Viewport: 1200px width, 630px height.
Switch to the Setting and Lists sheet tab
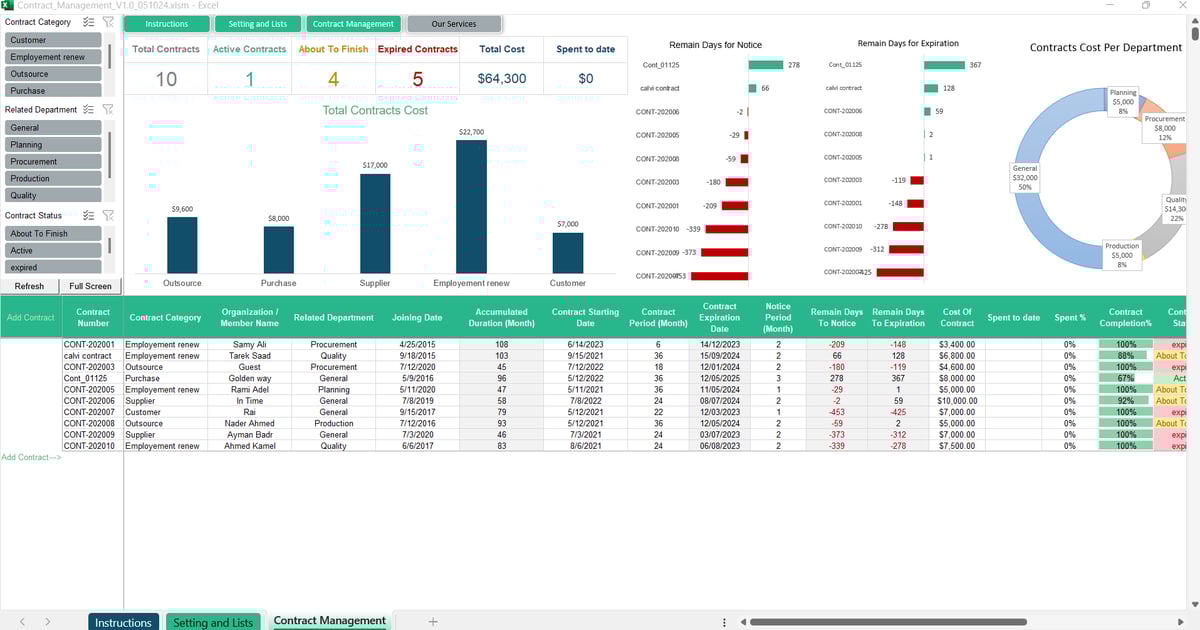coord(213,621)
